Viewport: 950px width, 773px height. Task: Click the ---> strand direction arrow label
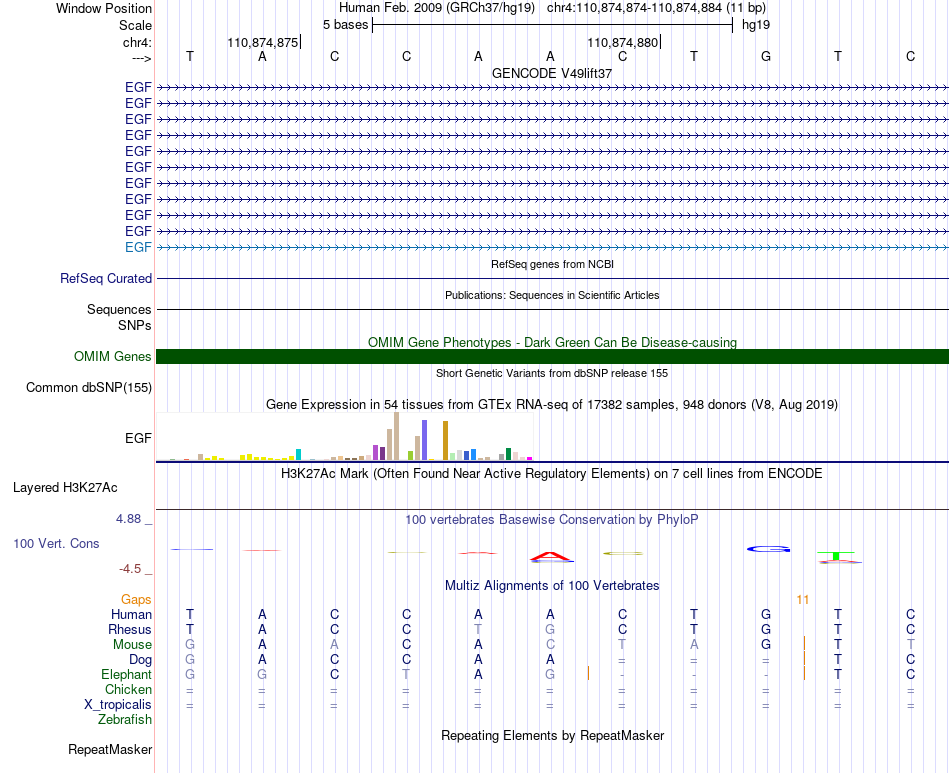coord(141,58)
